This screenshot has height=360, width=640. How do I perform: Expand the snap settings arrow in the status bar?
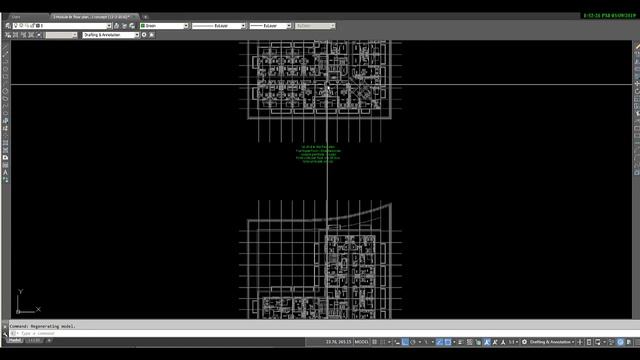tap(389, 342)
